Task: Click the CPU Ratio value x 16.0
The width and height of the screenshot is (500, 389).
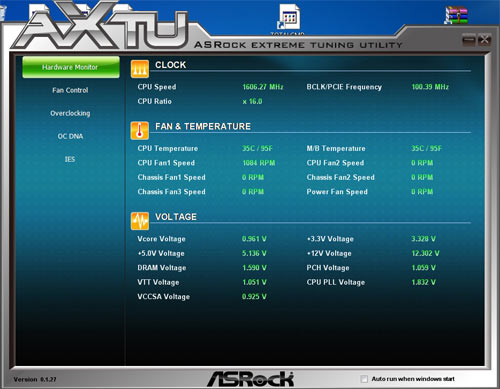Action: (x=252, y=101)
